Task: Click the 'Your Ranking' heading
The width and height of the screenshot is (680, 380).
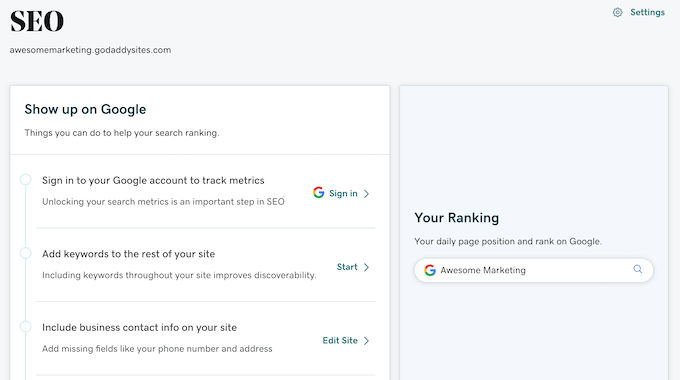Action: point(457,218)
